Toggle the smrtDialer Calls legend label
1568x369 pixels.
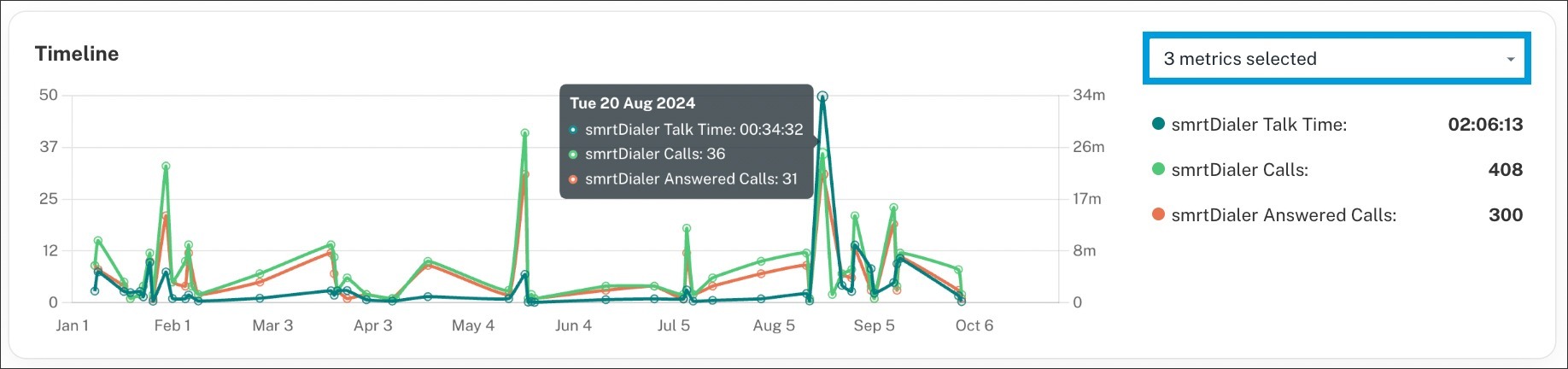[x=1239, y=170]
